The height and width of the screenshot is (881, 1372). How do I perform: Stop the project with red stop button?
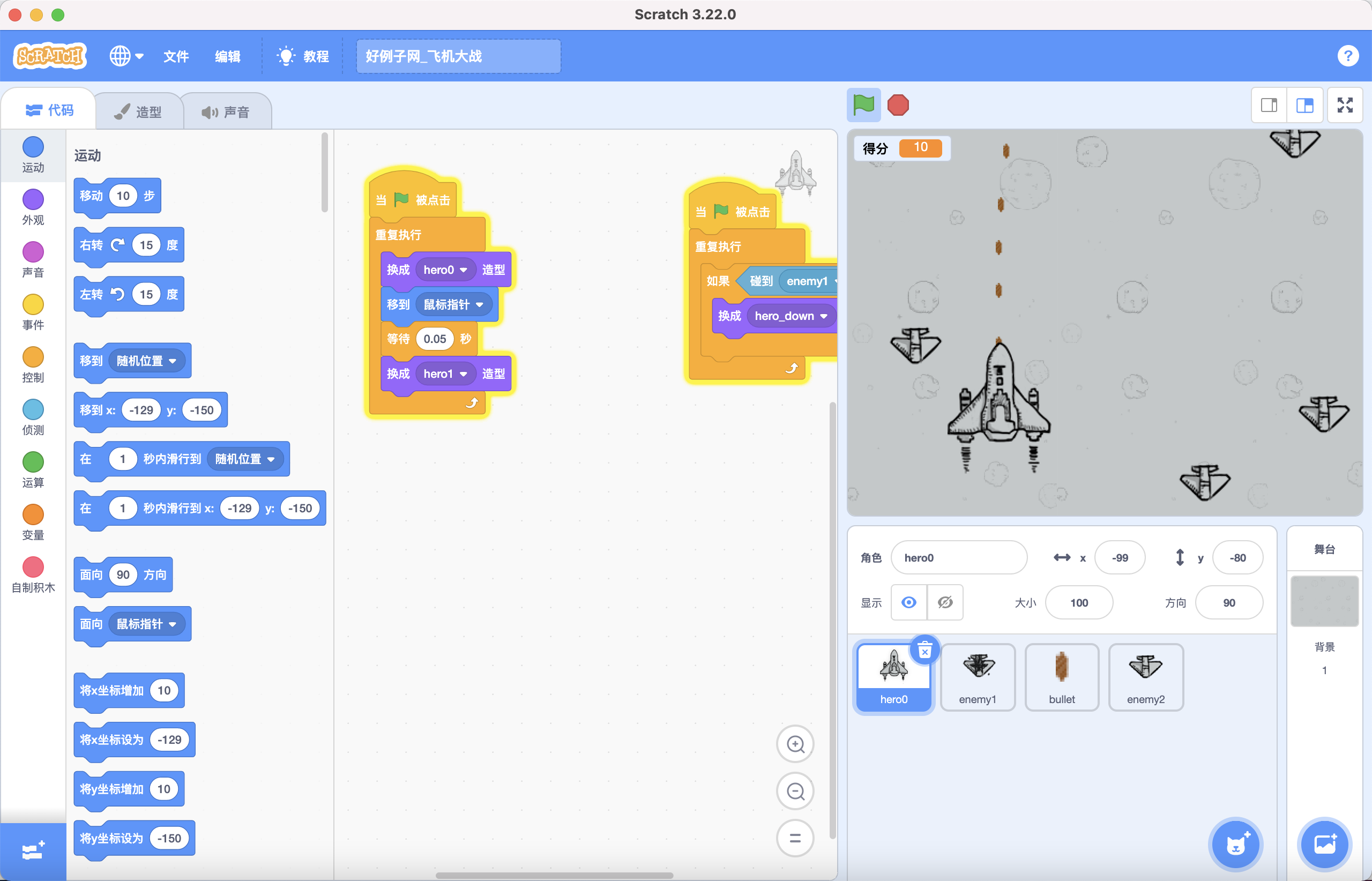[898, 105]
